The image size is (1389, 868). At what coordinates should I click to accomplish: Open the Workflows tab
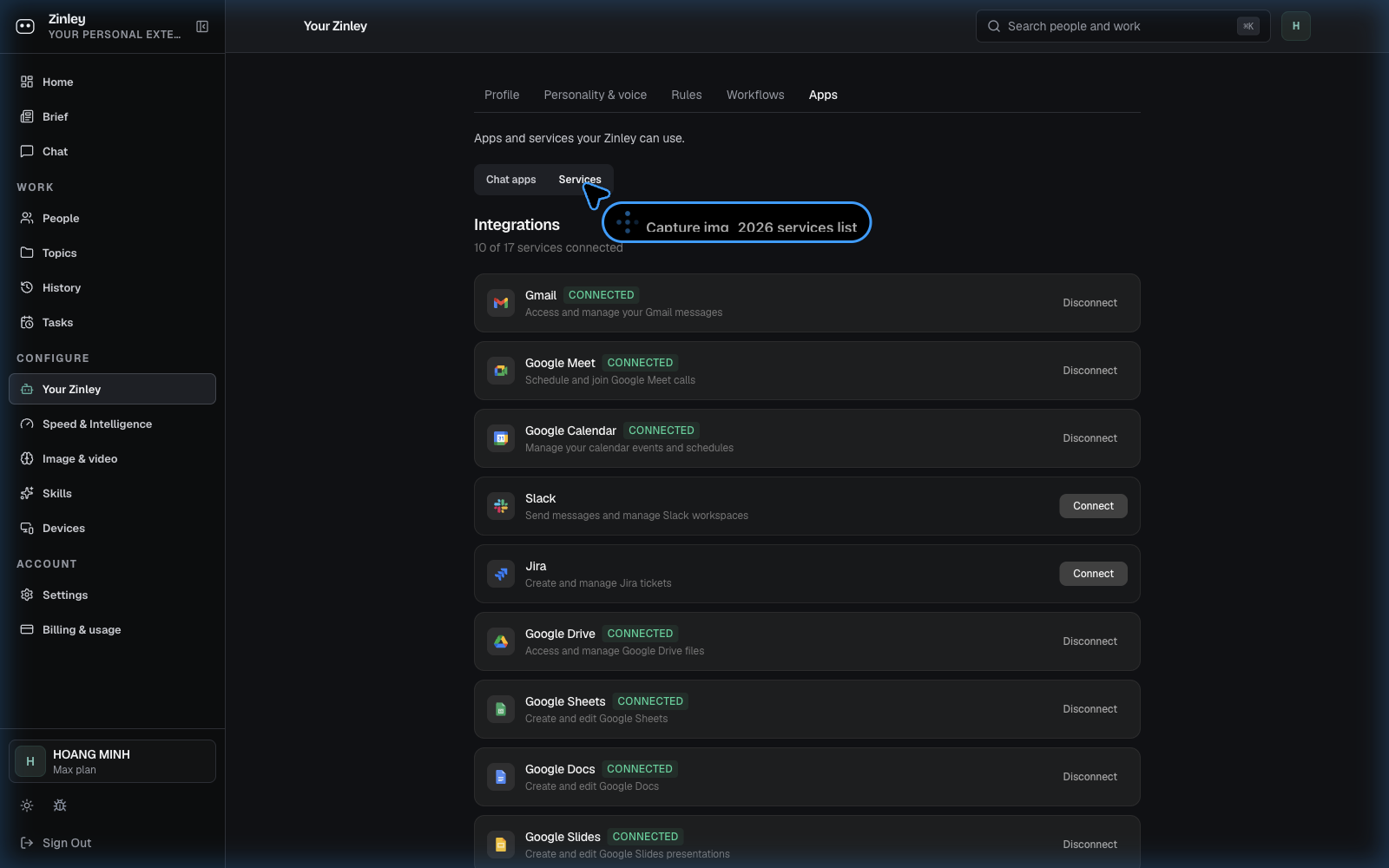(755, 95)
